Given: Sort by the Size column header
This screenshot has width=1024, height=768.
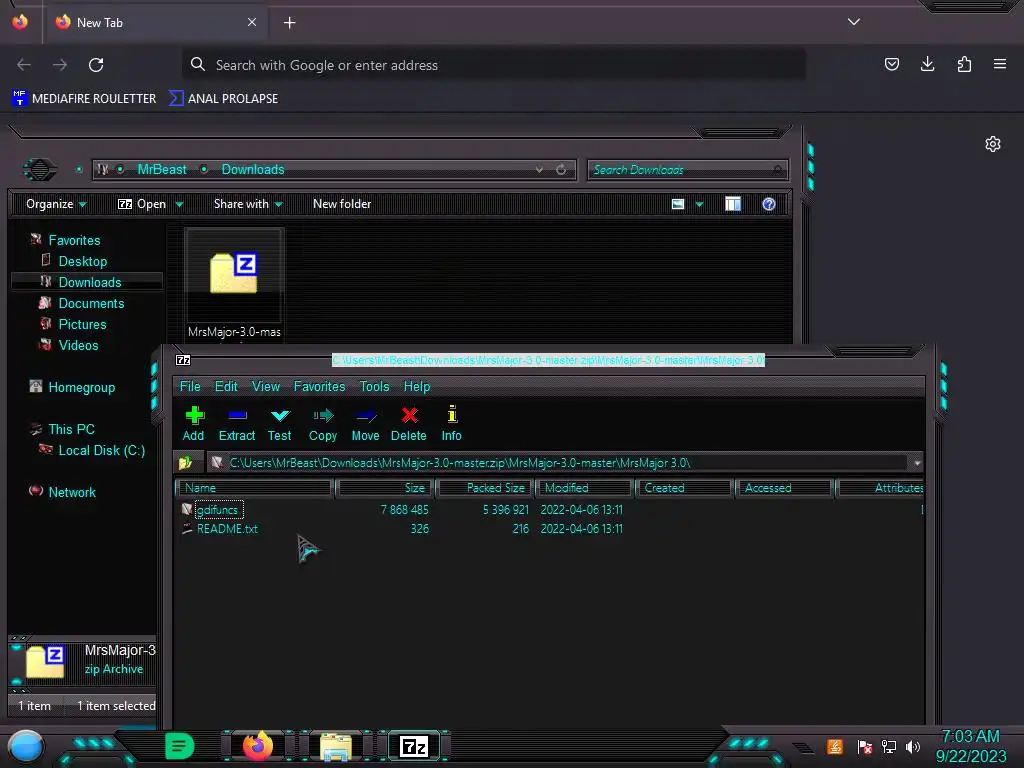Looking at the screenshot, I should (385, 488).
